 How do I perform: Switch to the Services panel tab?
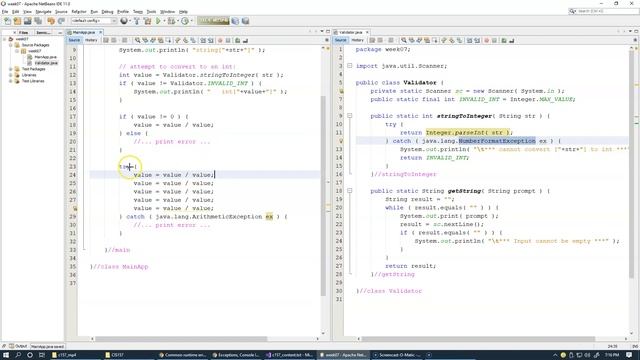pos(43,32)
